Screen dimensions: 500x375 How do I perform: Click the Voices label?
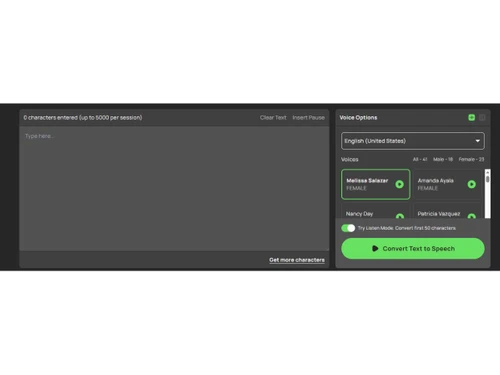349,159
